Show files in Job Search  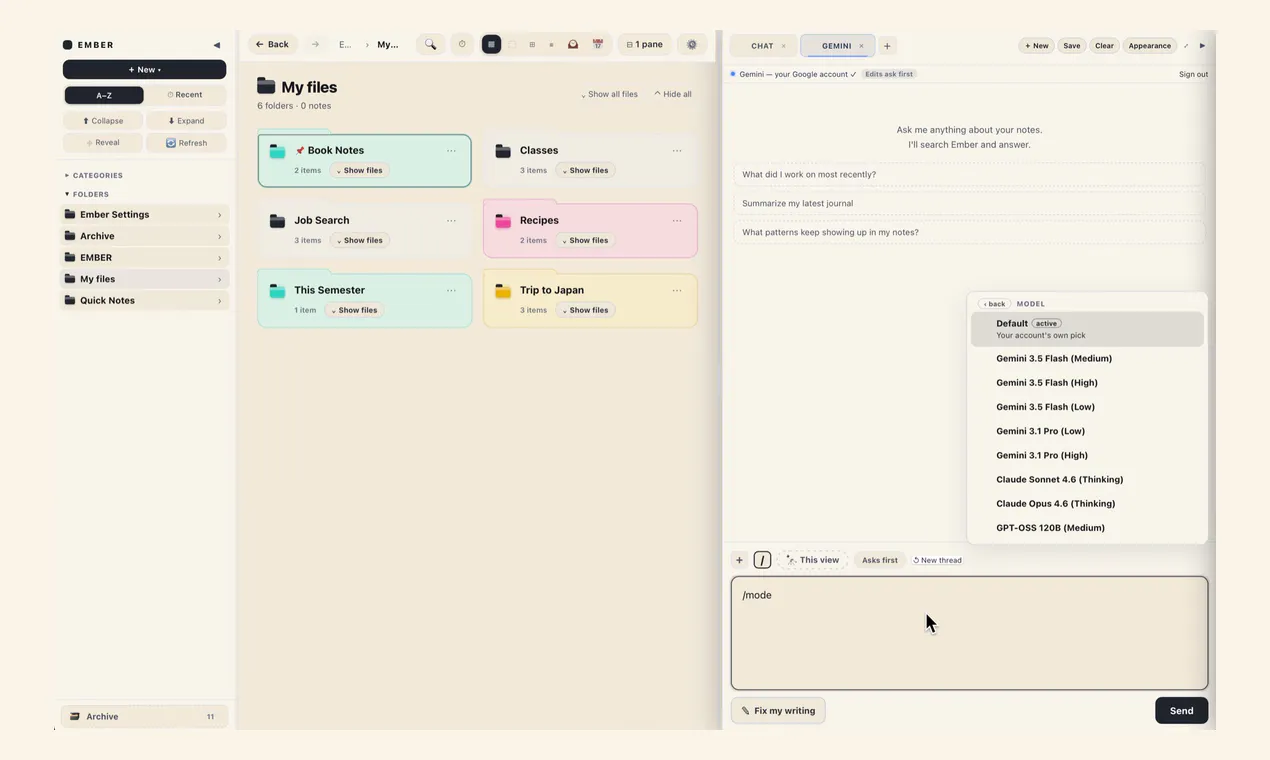[359, 240]
